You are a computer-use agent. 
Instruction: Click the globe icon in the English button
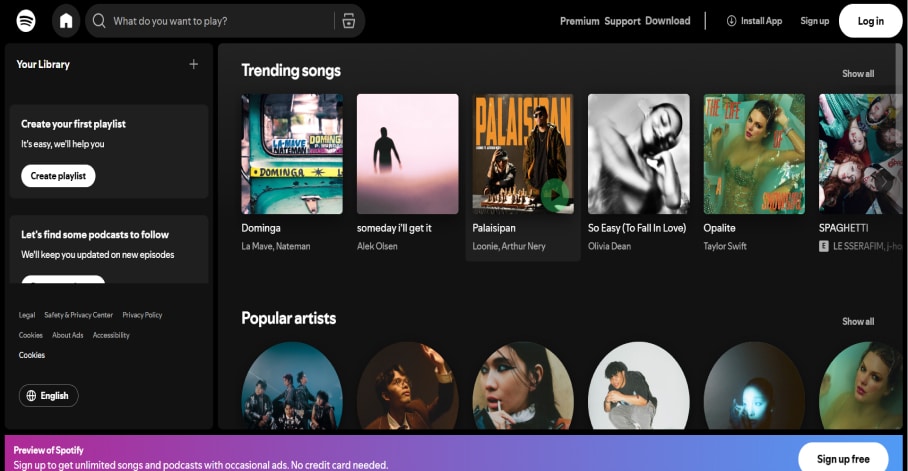tap(30, 396)
